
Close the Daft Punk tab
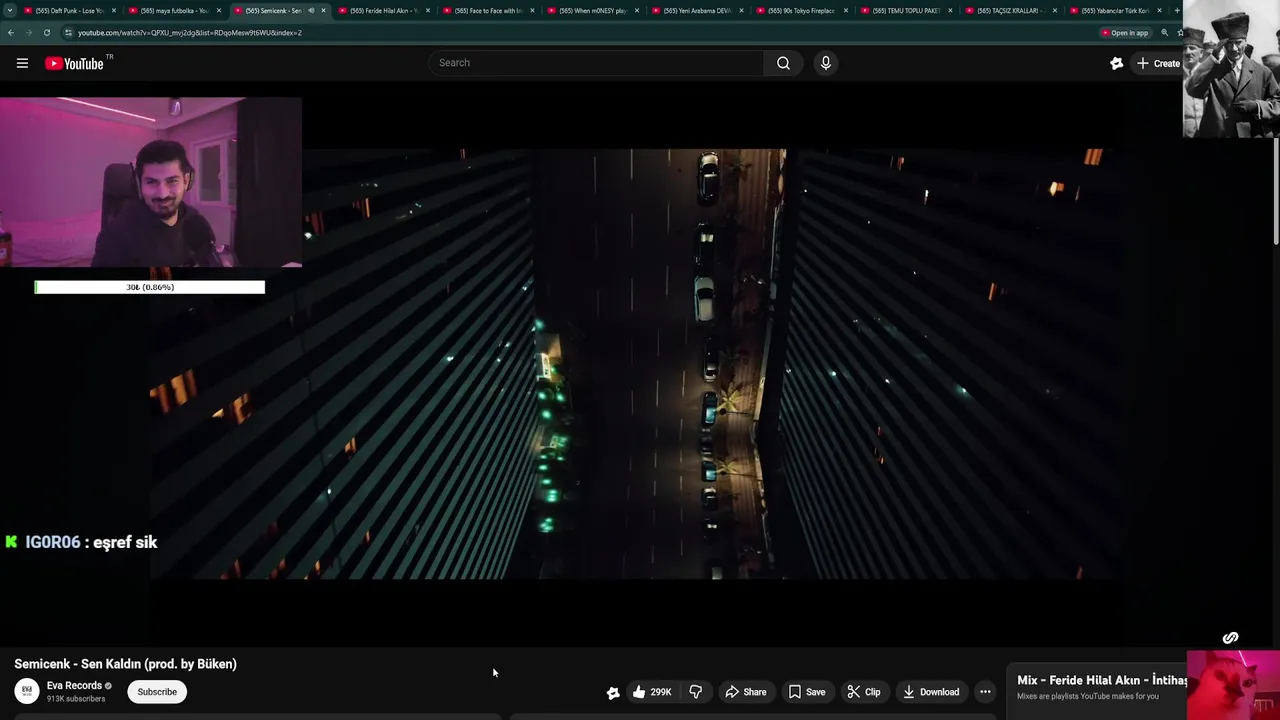114,11
